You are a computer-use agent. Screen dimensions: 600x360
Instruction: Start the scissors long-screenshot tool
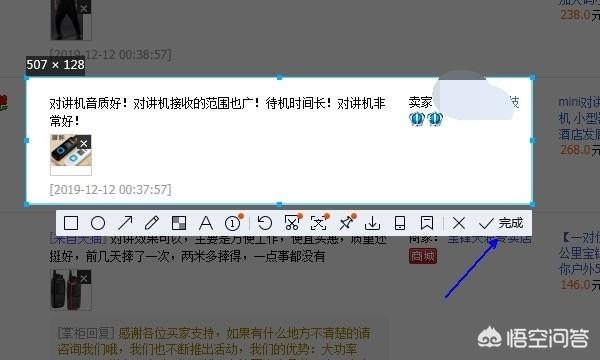tap(292, 222)
